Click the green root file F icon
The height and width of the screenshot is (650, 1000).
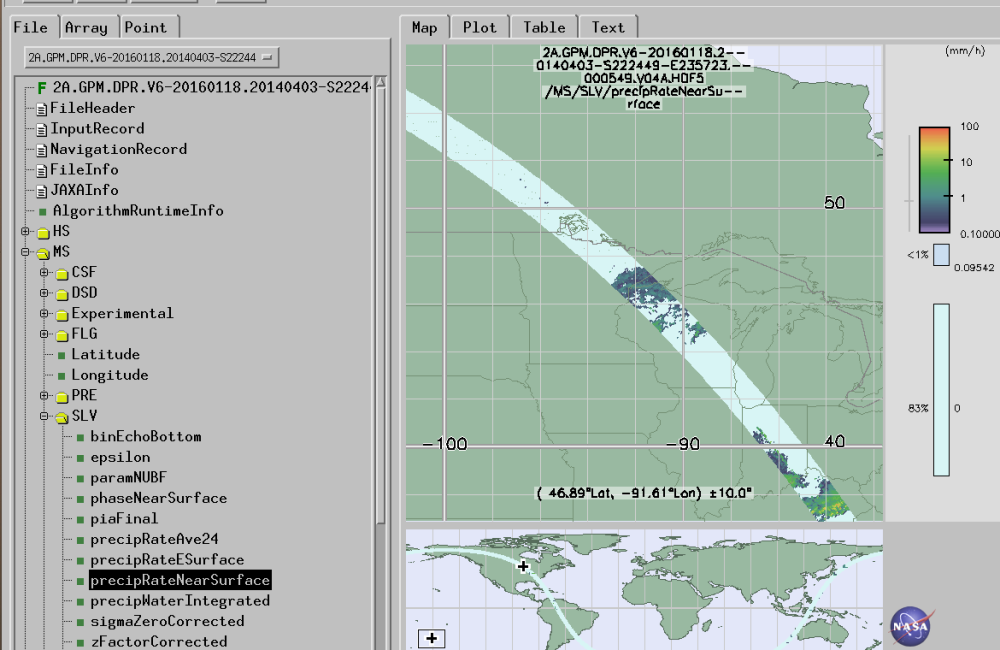click(42, 88)
